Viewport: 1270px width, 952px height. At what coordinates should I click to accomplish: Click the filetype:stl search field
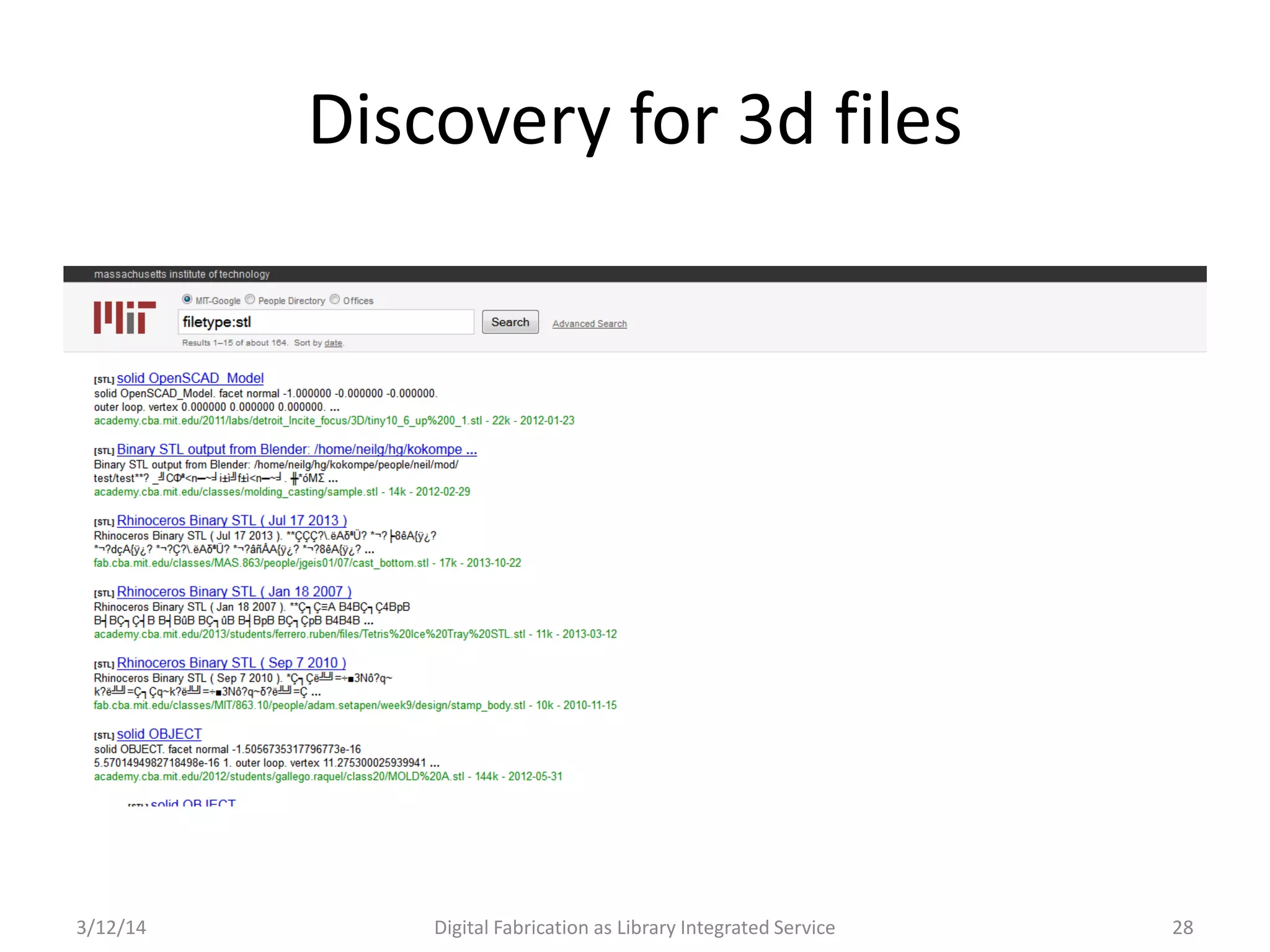[x=326, y=322]
